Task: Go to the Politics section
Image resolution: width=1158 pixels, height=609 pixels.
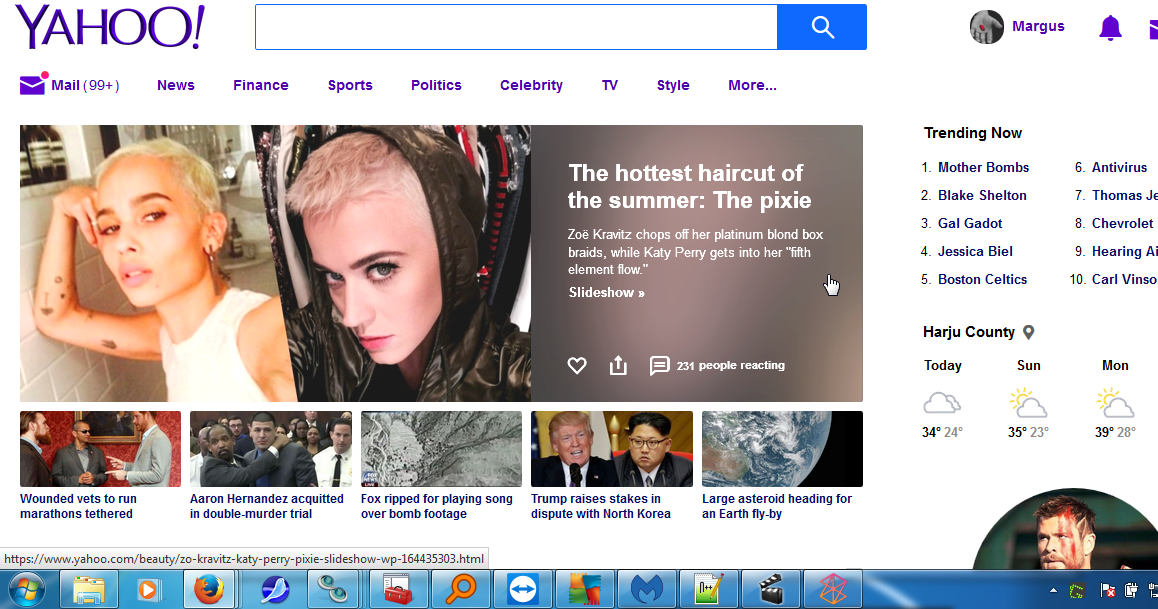Action: pyautogui.click(x=436, y=85)
